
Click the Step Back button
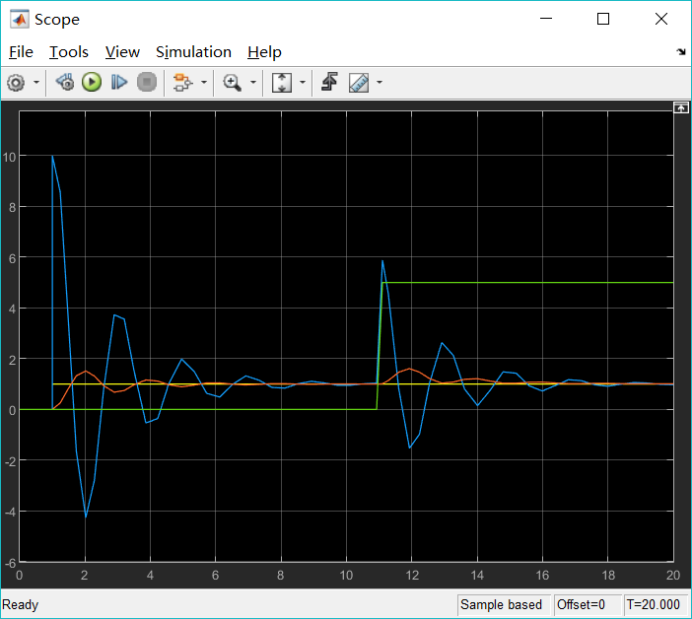click(x=65, y=83)
